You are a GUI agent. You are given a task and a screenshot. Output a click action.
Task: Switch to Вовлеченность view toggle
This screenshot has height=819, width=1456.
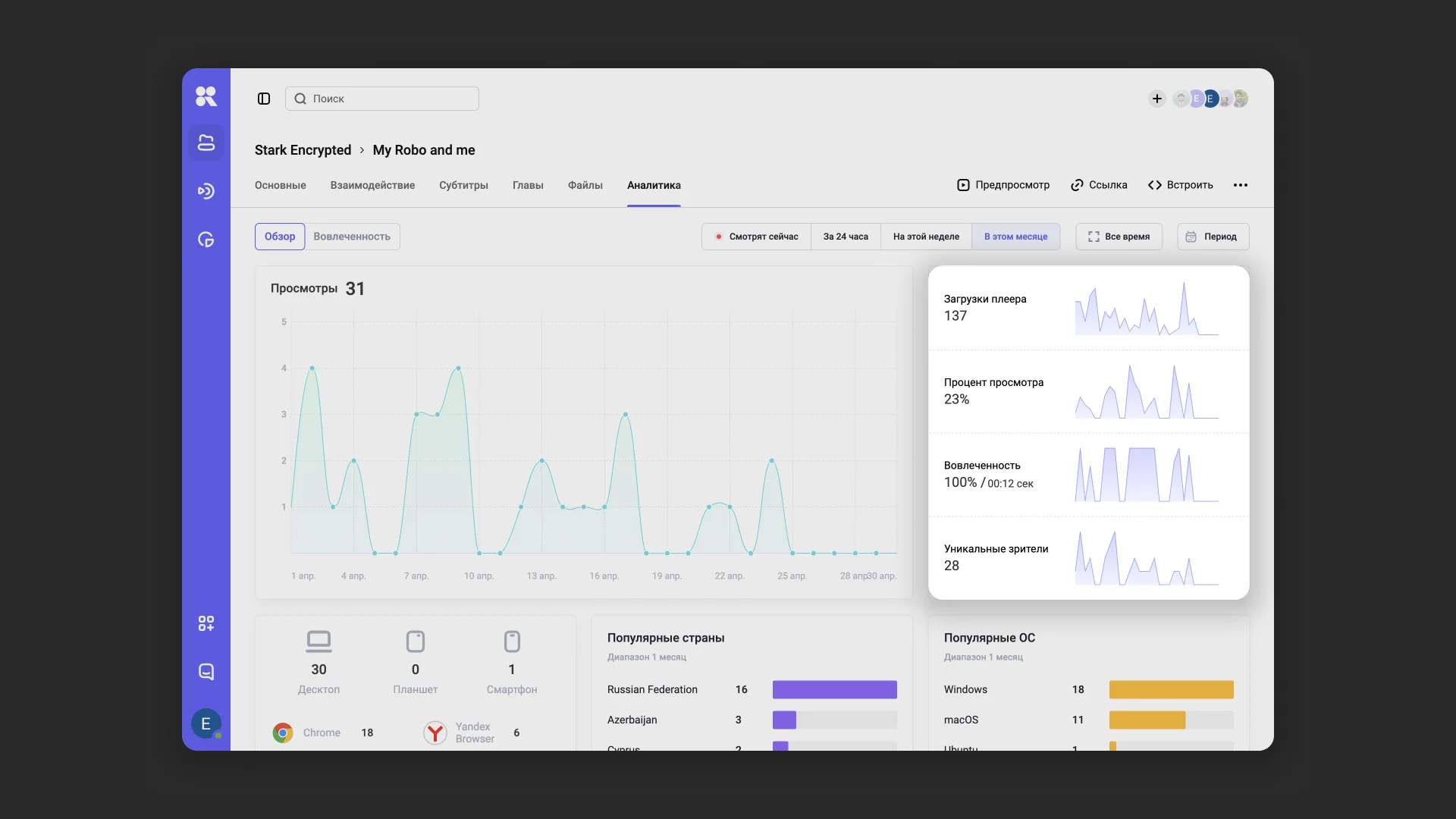coord(352,237)
